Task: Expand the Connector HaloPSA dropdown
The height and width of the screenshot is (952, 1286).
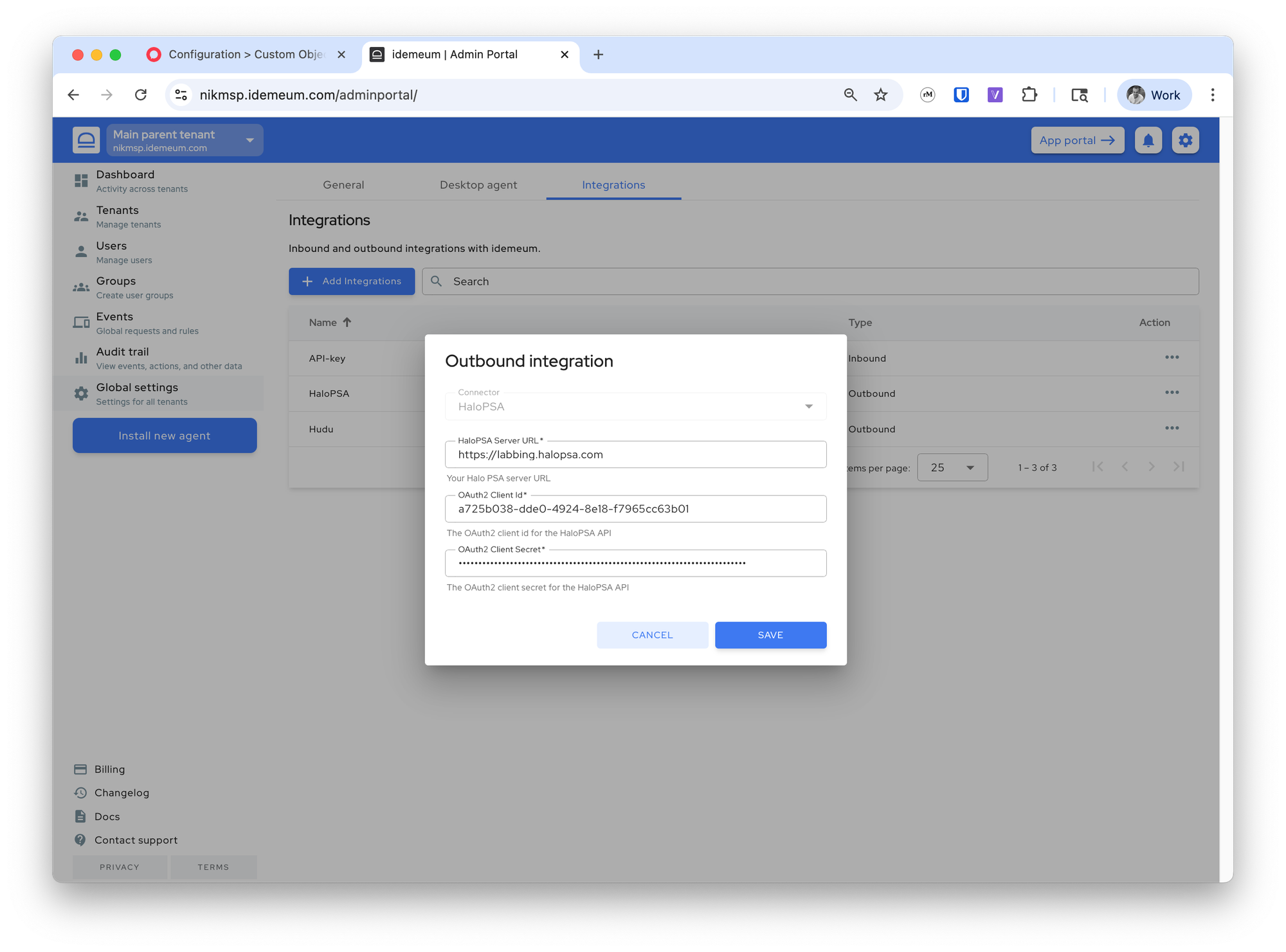Action: point(635,406)
